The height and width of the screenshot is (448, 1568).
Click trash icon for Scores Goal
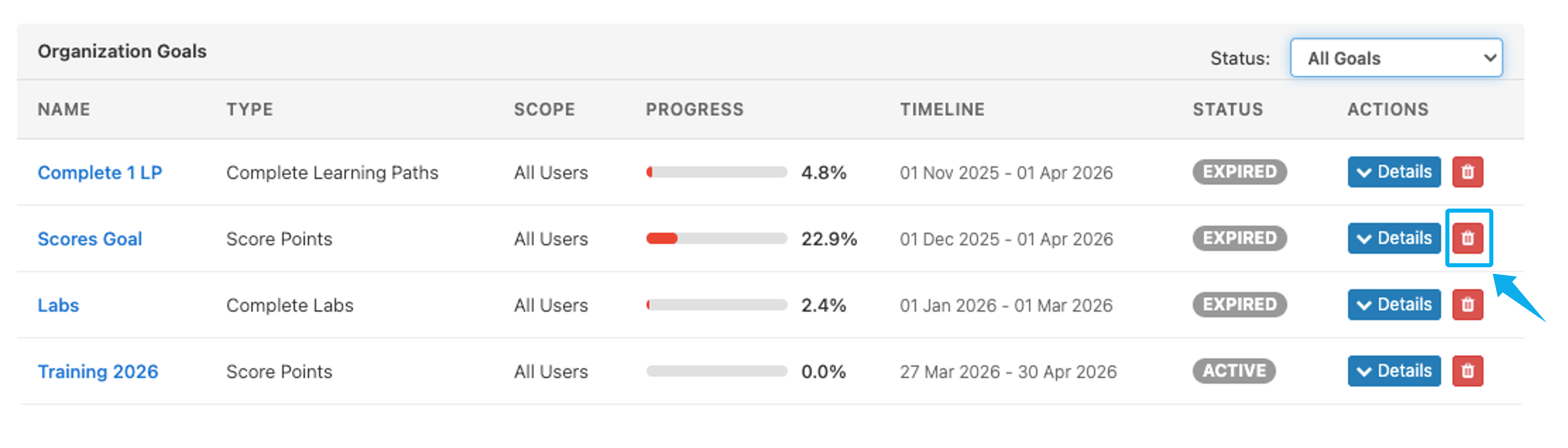(1467, 238)
